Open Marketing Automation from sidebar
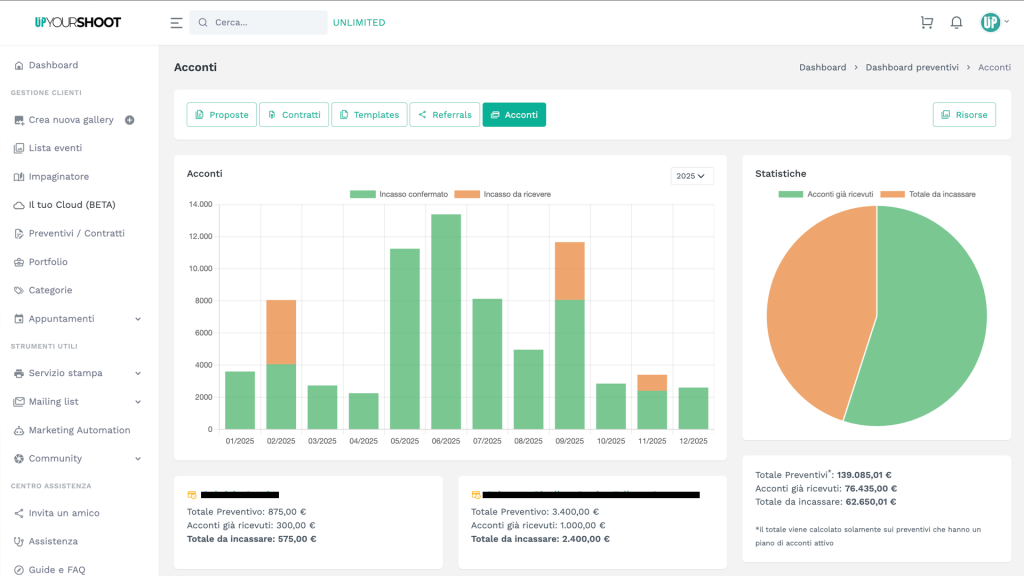Screen dimensions: 1024x576 tap(79, 430)
